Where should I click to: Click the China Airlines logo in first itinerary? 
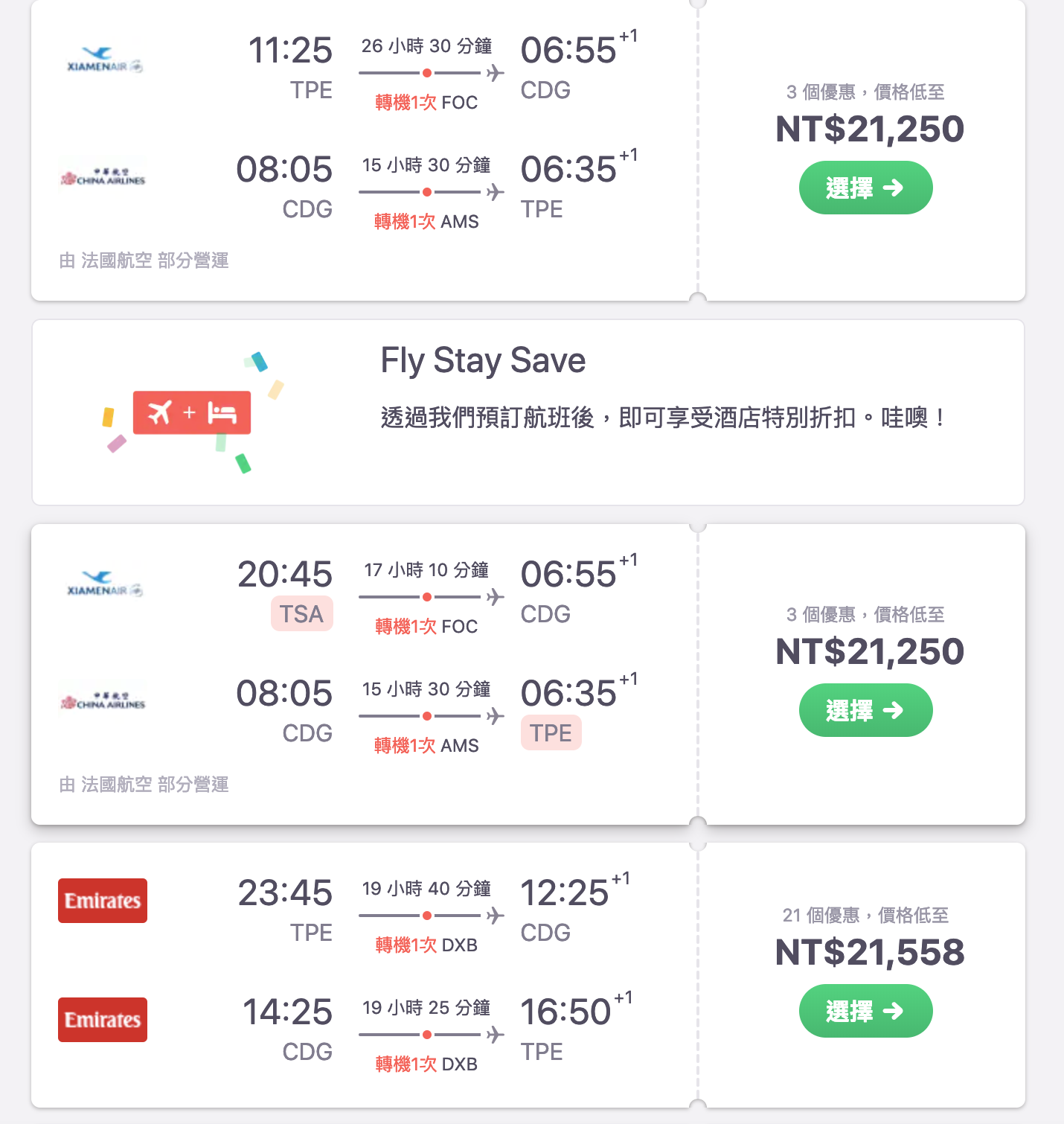tap(103, 178)
